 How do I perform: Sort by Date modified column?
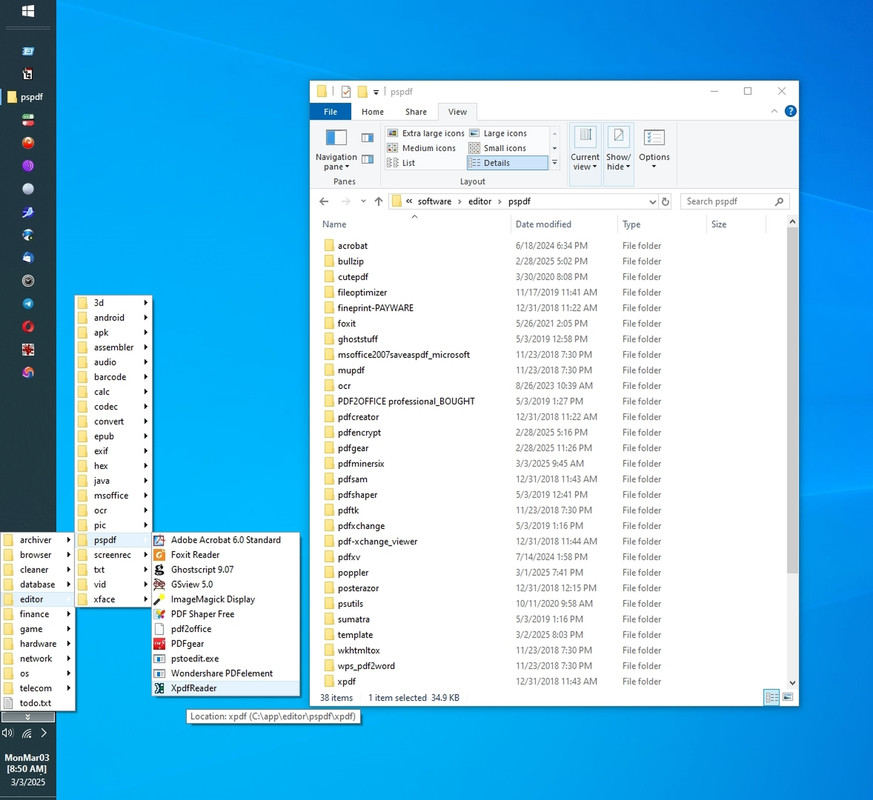[563, 224]
